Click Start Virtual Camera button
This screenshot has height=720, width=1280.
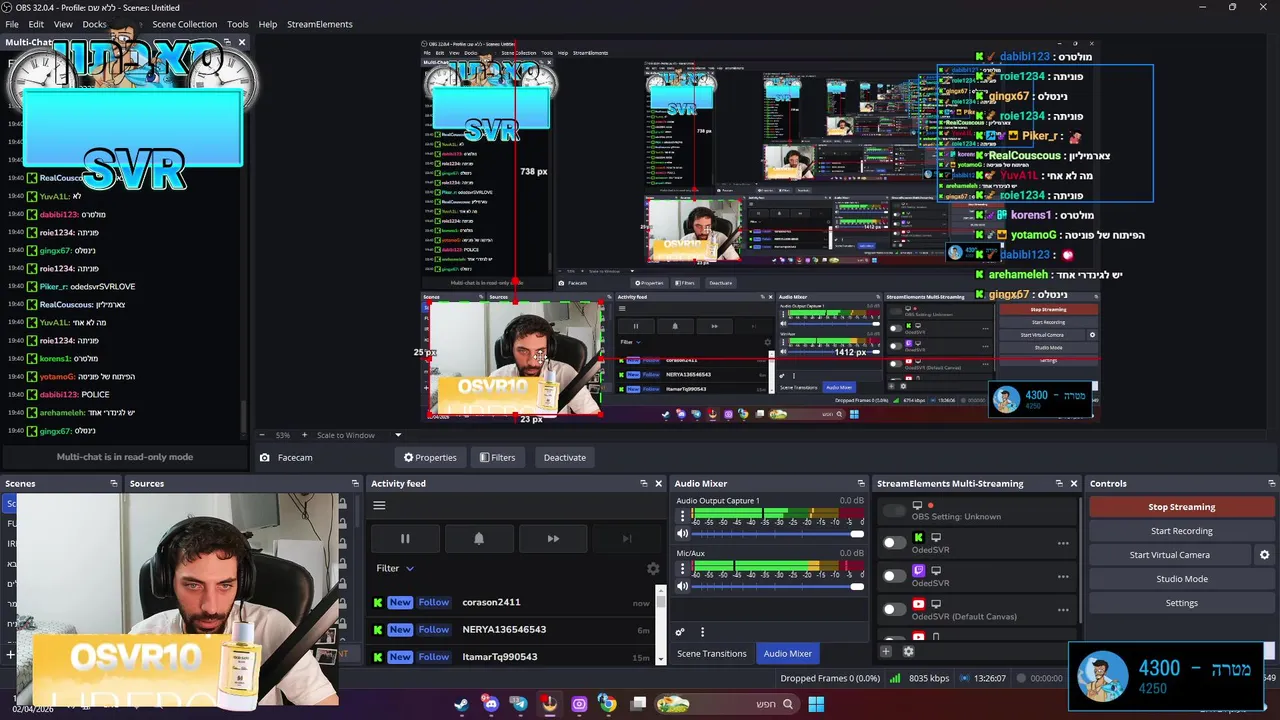pos(1169,555)
